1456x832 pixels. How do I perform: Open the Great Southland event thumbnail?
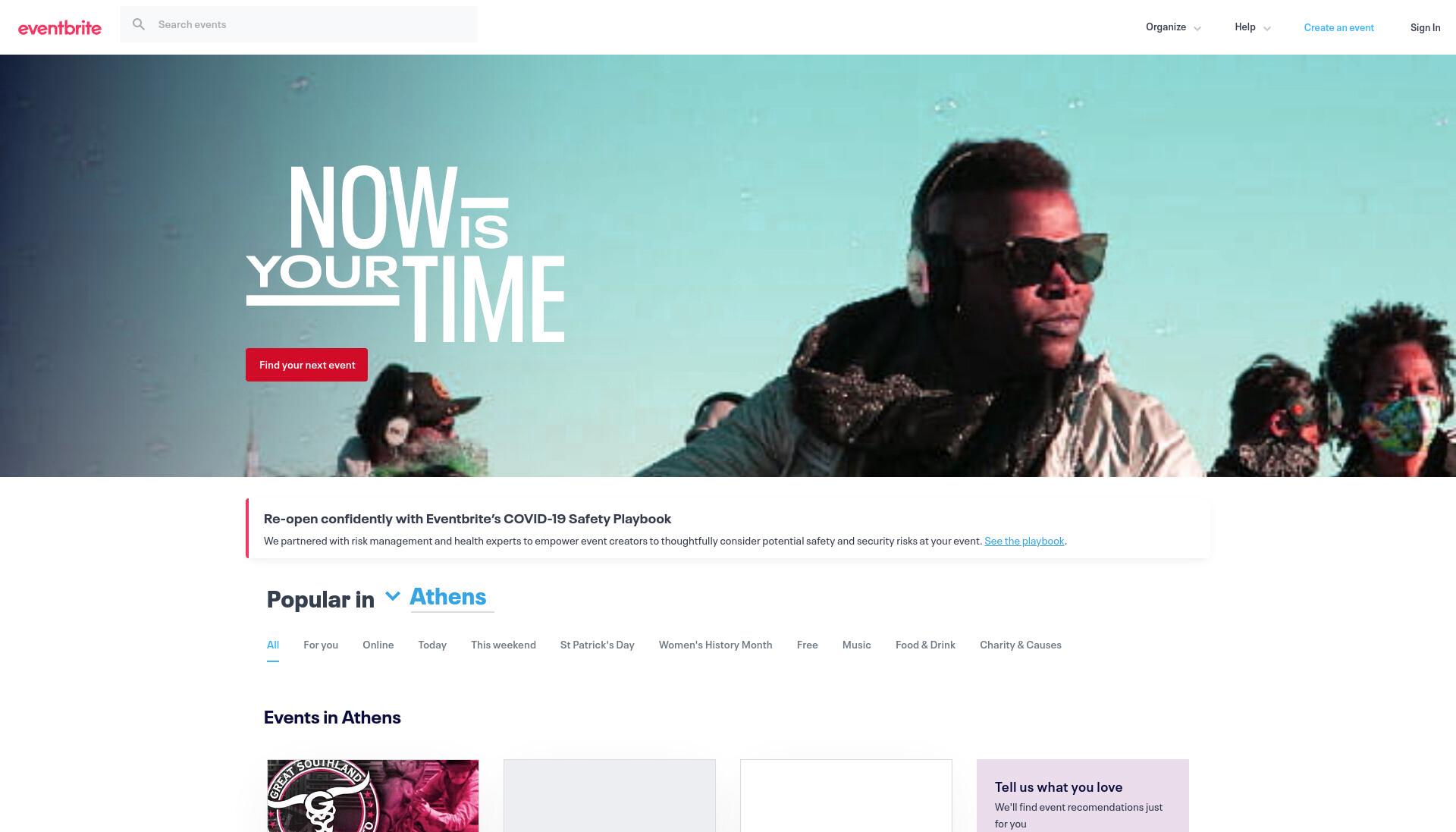click(373, 796)
